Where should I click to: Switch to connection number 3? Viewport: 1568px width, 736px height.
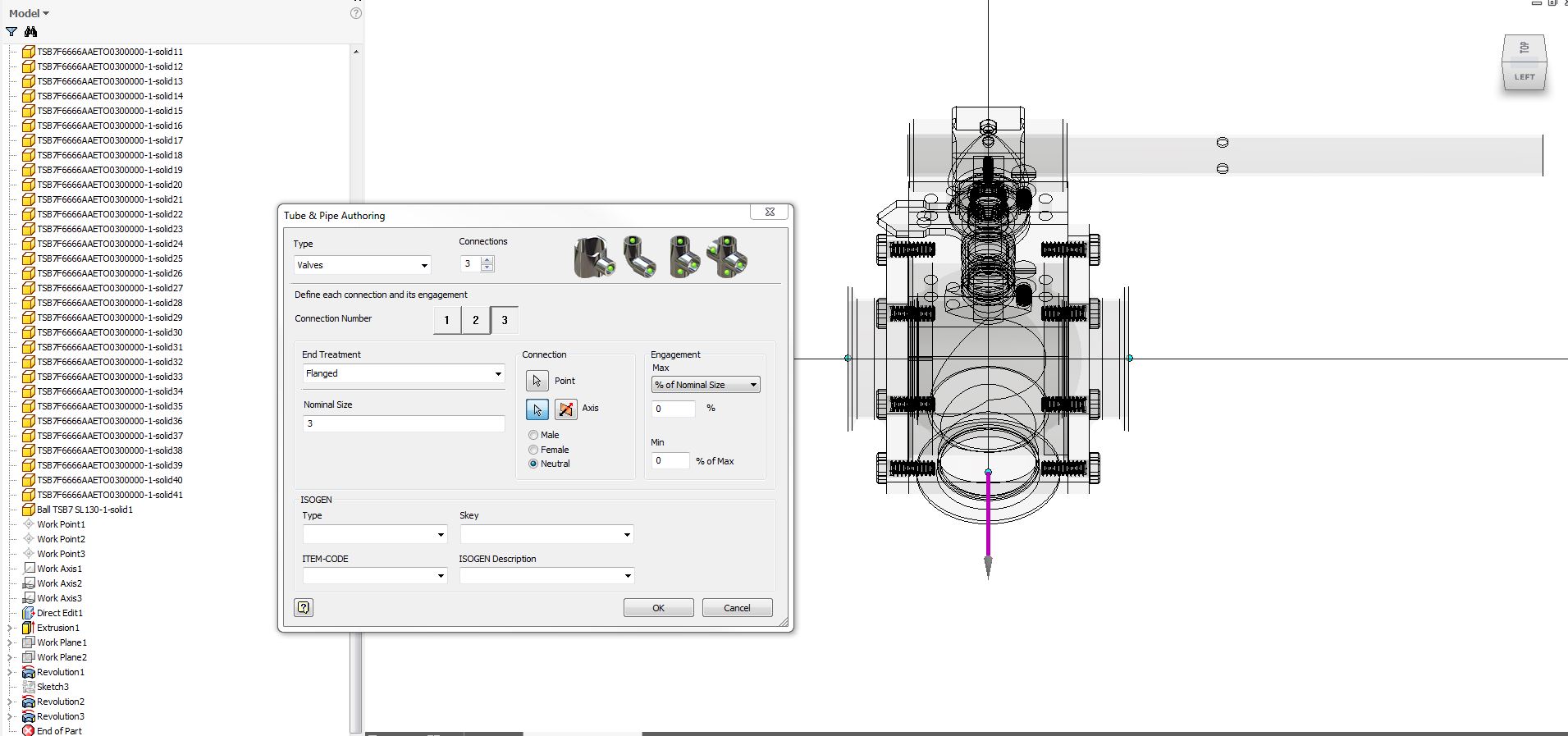pos(505,320)
